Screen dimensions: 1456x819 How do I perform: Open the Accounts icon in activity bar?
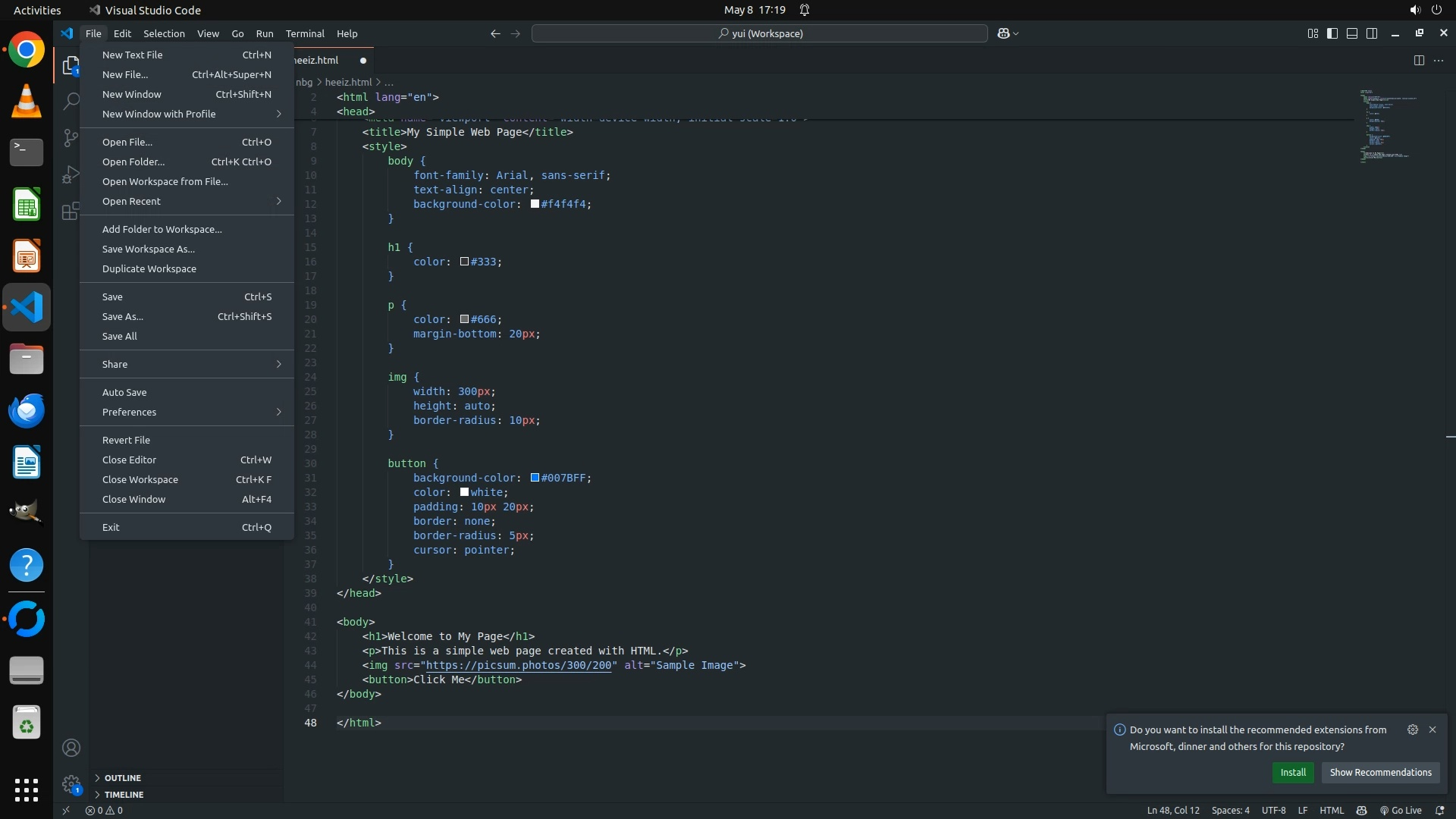[x=71, y=748]
